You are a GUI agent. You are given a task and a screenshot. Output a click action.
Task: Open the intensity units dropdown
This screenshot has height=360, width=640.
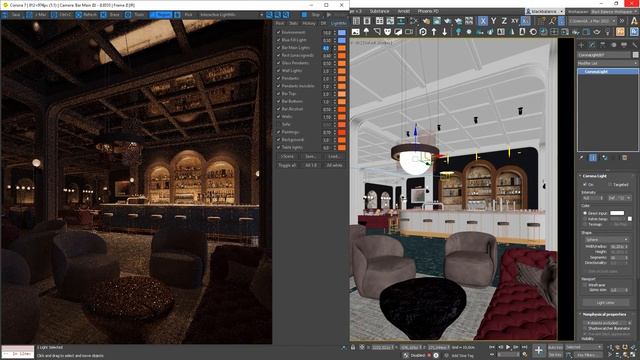620,198
